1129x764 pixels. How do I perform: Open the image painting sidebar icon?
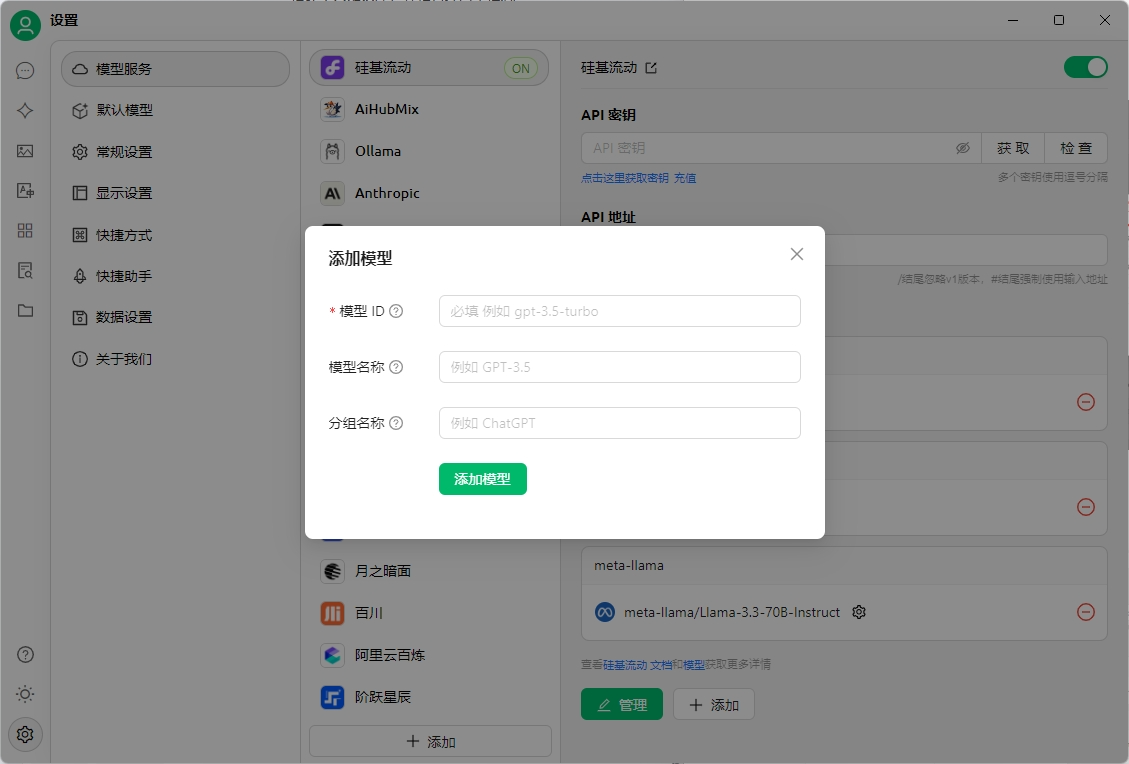tap(25, 150)
